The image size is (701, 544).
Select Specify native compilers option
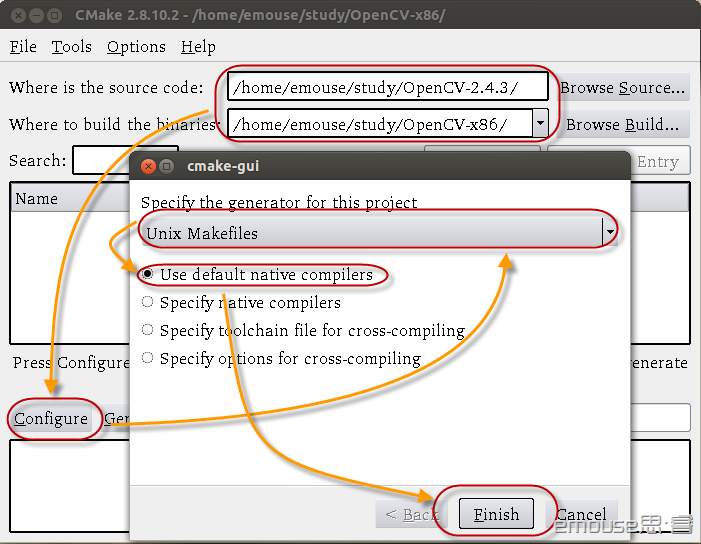pos(241,303)
